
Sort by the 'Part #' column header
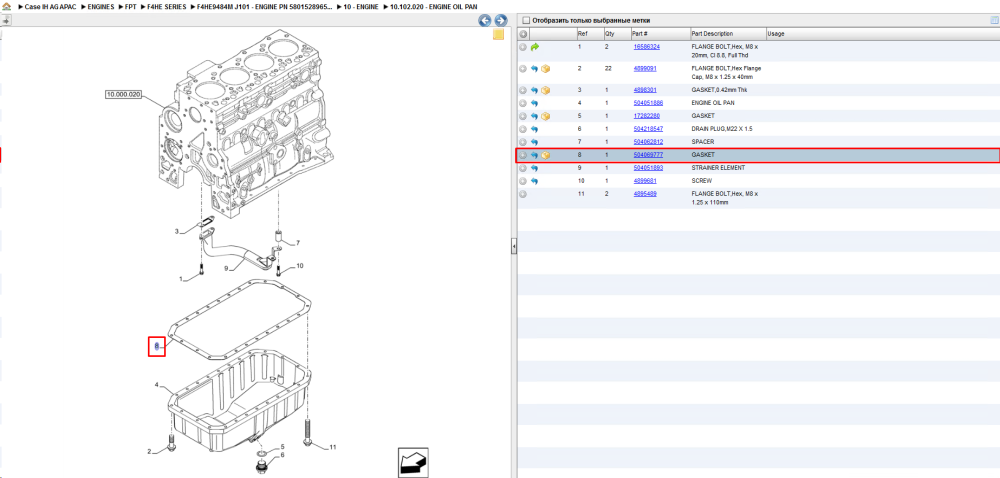(x=659, y=34)
